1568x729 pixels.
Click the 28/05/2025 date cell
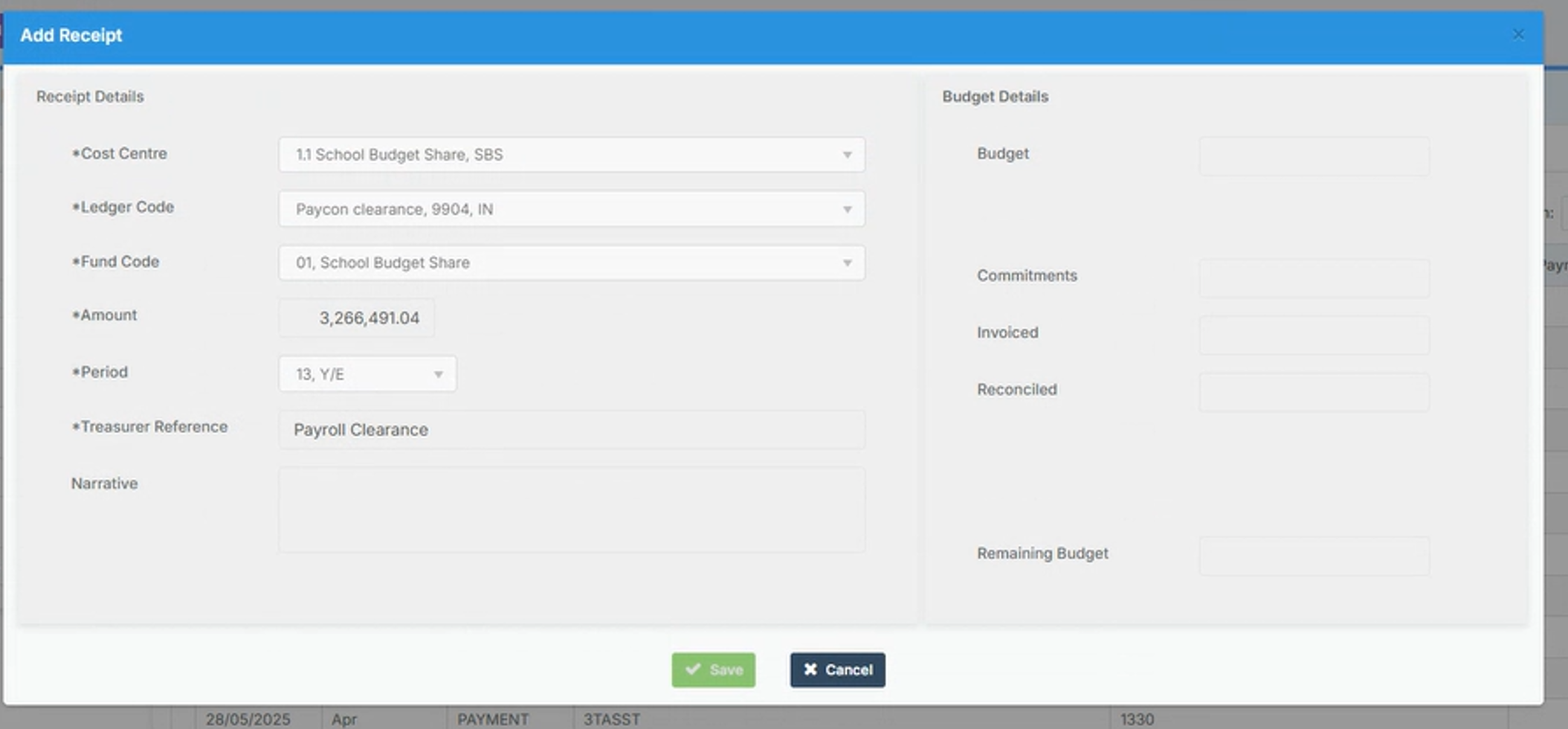pos(248,719)
